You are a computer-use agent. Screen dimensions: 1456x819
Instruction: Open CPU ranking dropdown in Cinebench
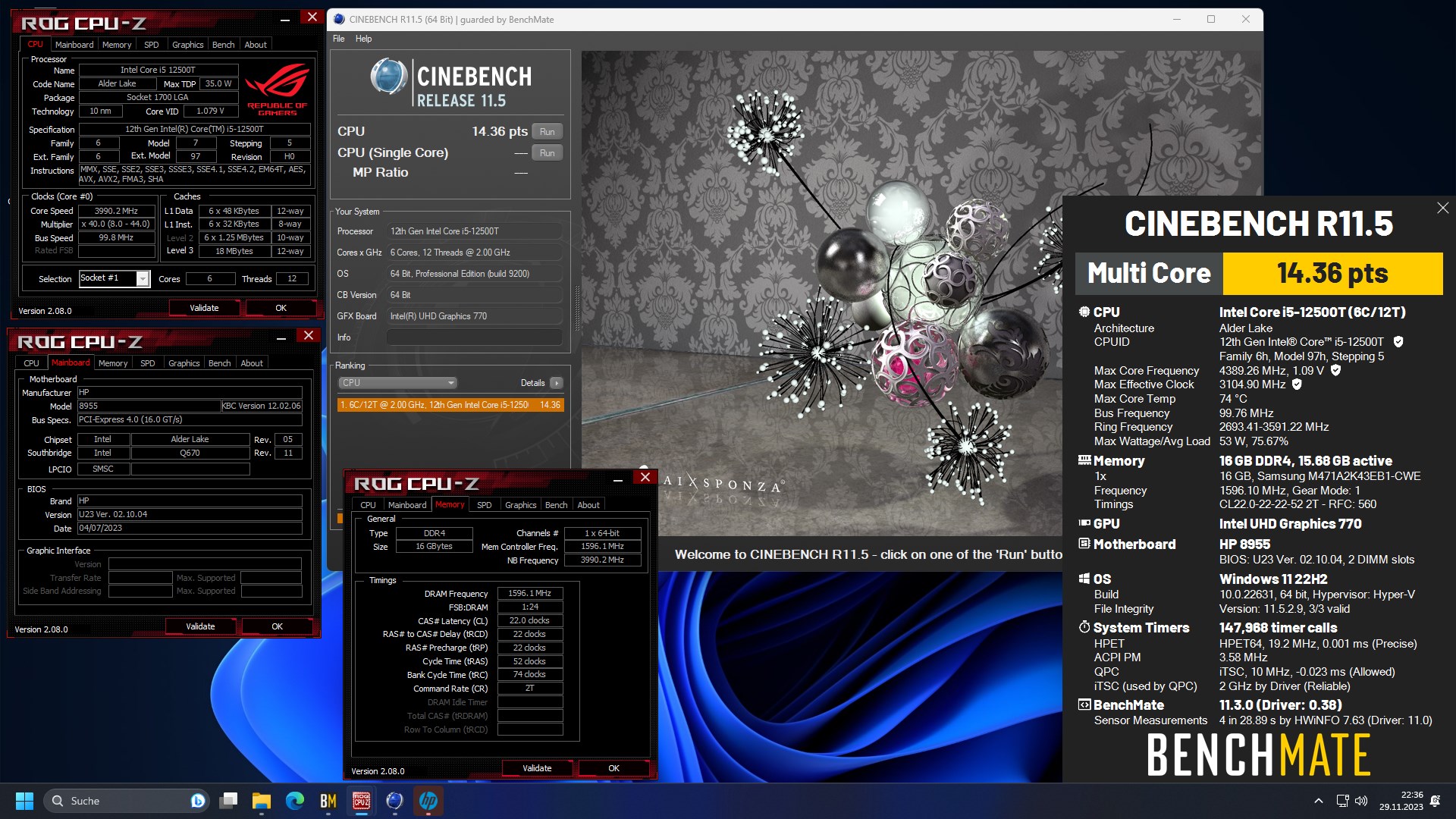click(x=397, y=383)
